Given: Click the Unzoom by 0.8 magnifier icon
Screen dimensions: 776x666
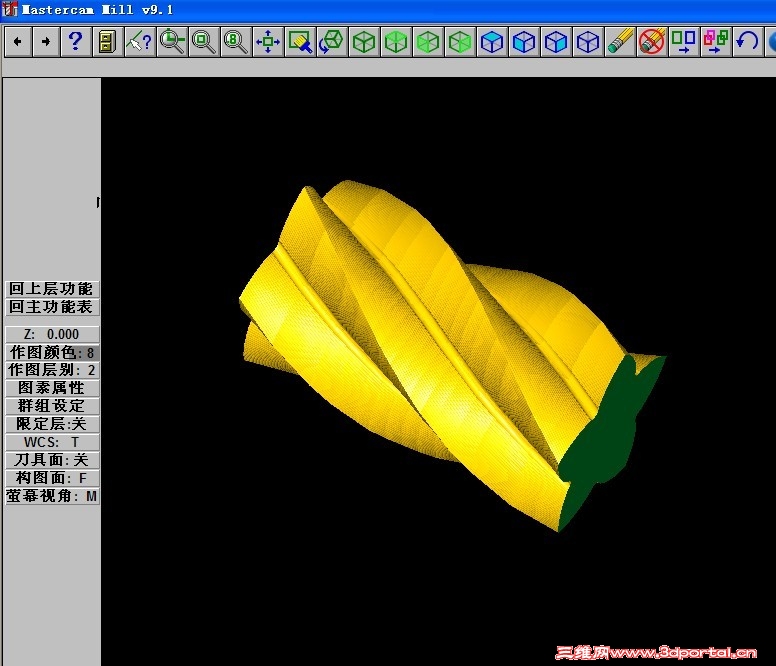Looking at the screenshot, I should [236, 42].
